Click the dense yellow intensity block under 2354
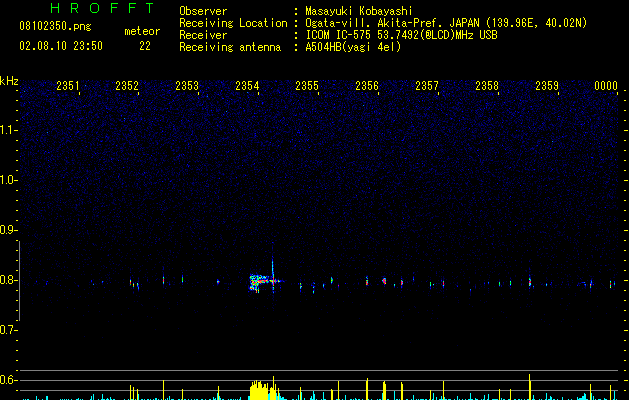The image size is (629, 400). (x=259, y=390)
